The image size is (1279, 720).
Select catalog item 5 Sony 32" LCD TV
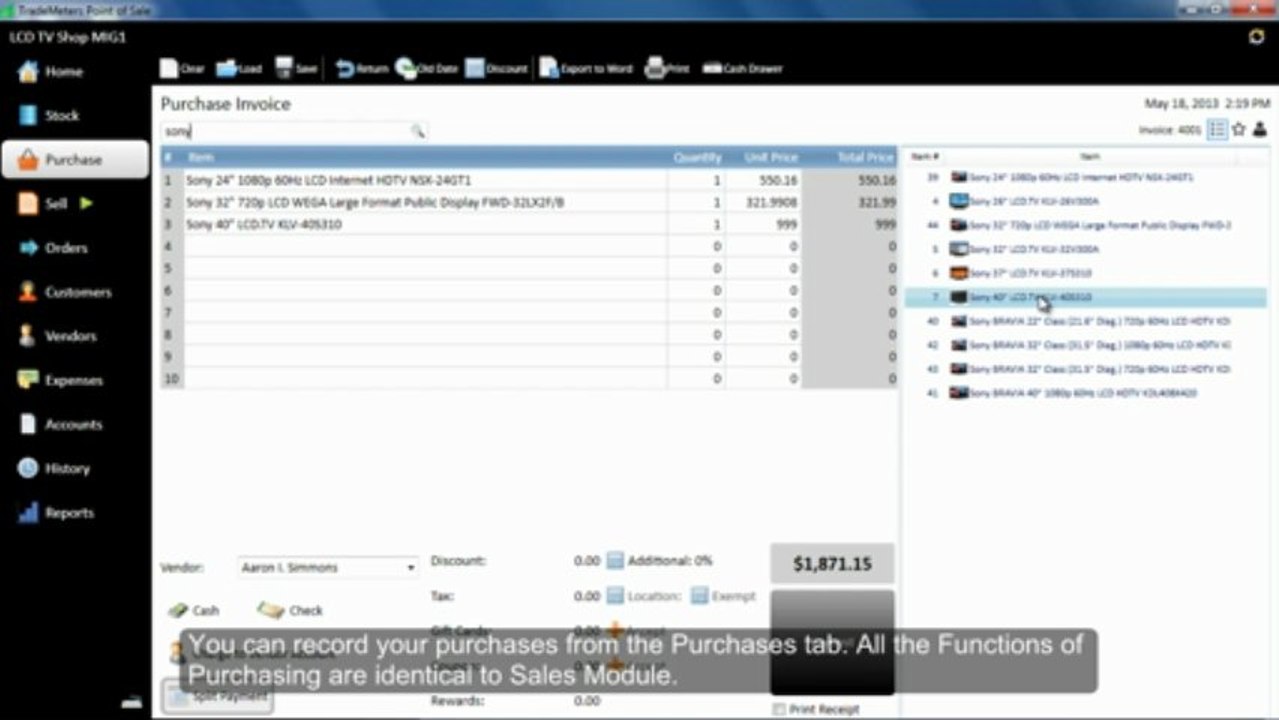1085,249
